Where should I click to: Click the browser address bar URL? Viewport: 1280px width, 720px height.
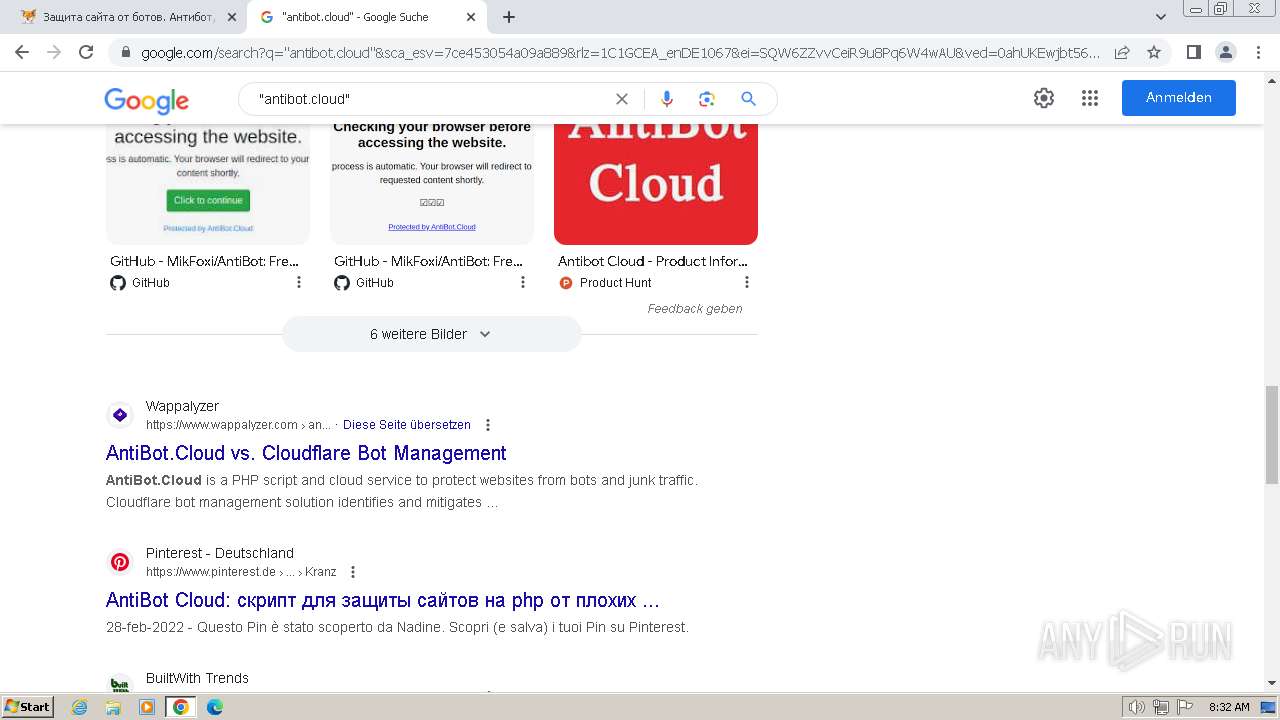[x=620, y=52]
